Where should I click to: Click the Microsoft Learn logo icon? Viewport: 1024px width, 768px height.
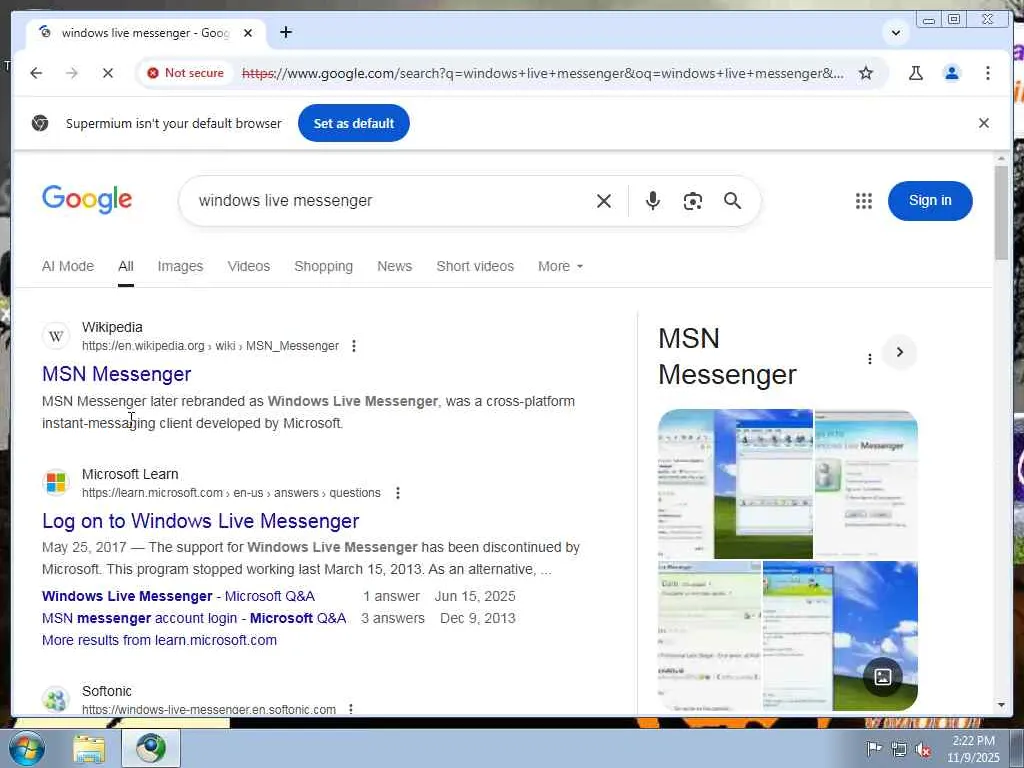[x=56, y=483]
